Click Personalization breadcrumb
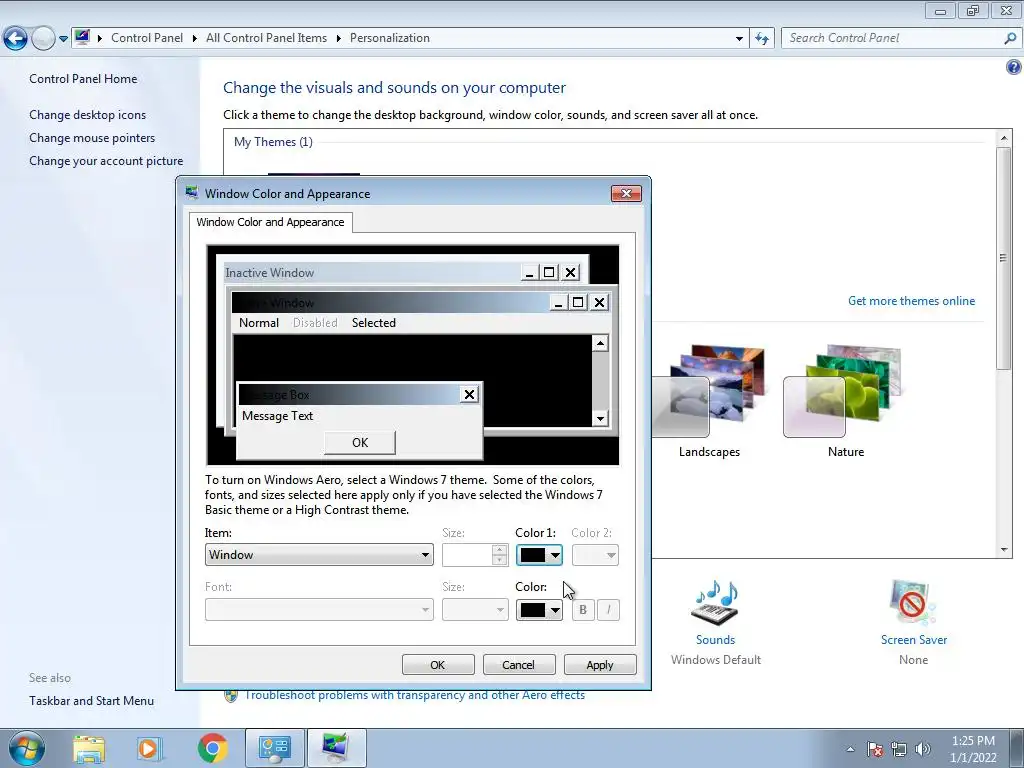 390,38
